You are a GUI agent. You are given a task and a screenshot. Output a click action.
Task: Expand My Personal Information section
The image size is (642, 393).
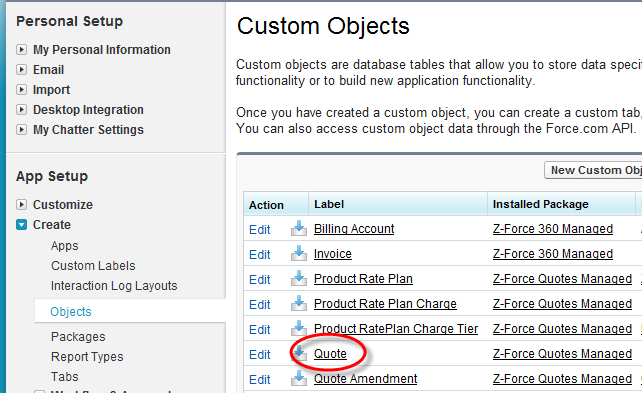point(21,50)
